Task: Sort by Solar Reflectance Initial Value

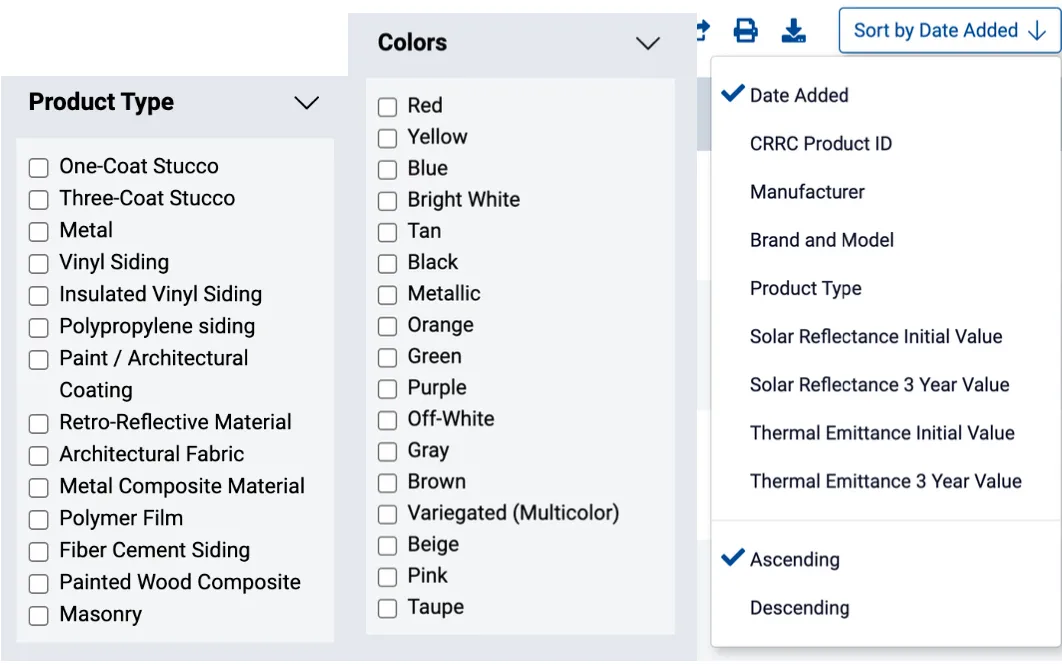Action: [x=876, y=337]
